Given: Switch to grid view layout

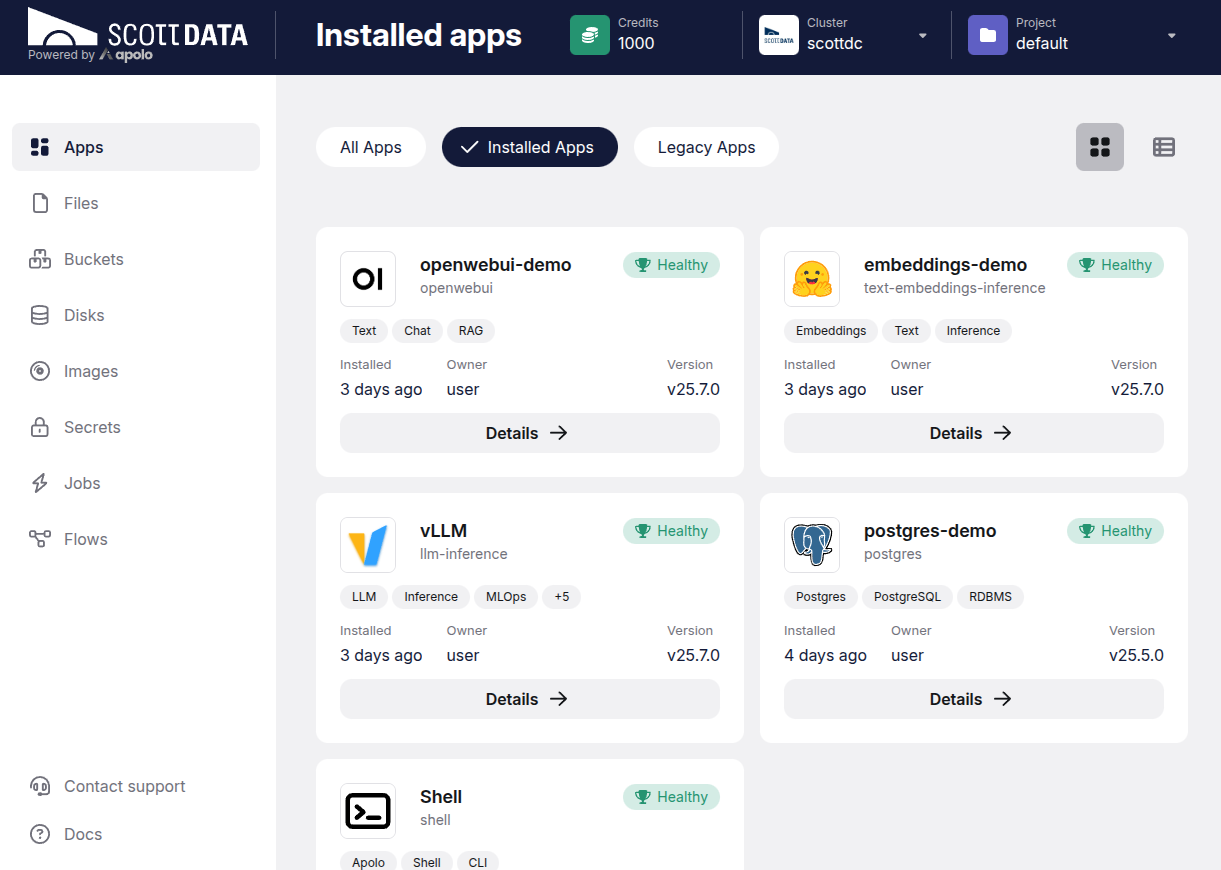Looking at the screenshot, I should point(1100,147).
